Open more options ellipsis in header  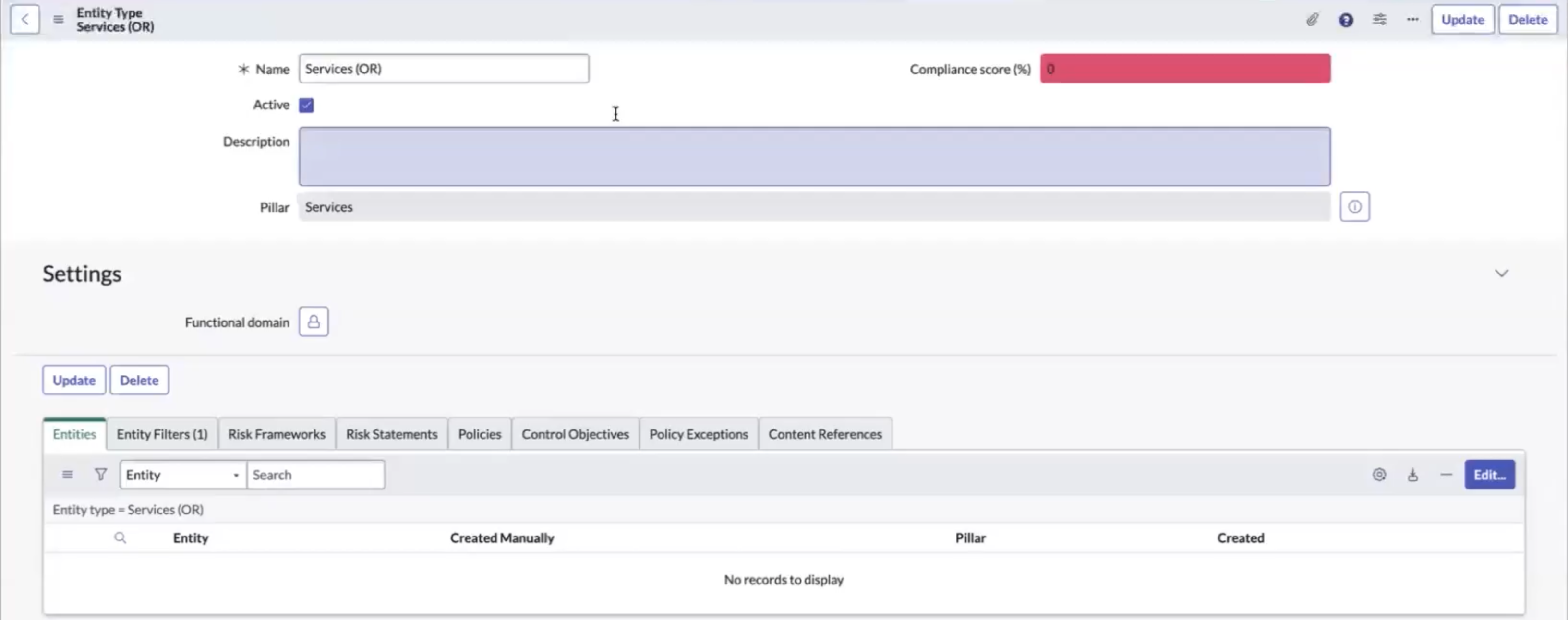coord(1413,20)
